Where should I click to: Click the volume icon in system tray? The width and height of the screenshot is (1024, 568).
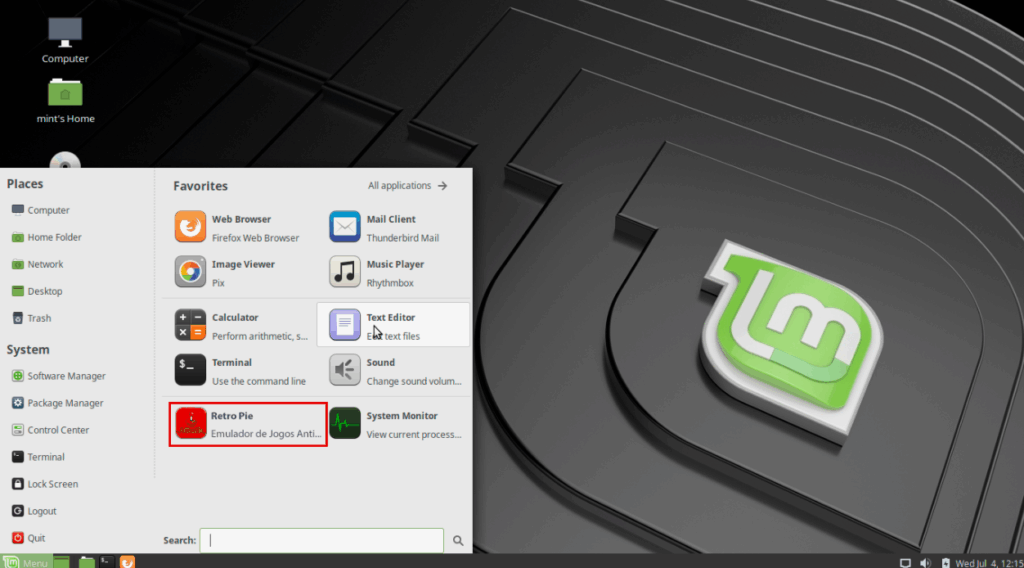point(925,563)
